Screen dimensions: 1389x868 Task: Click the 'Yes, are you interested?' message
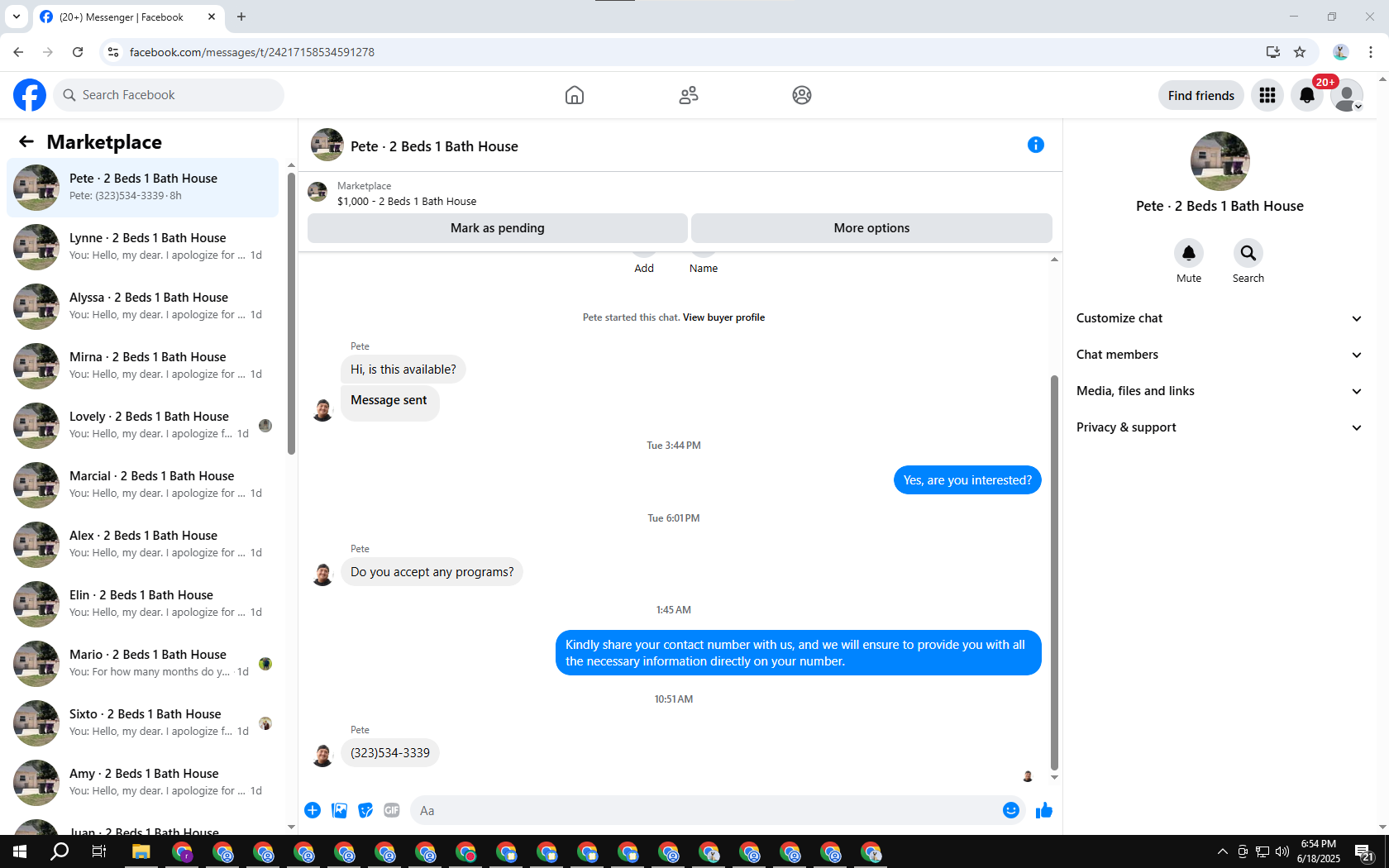967,480
